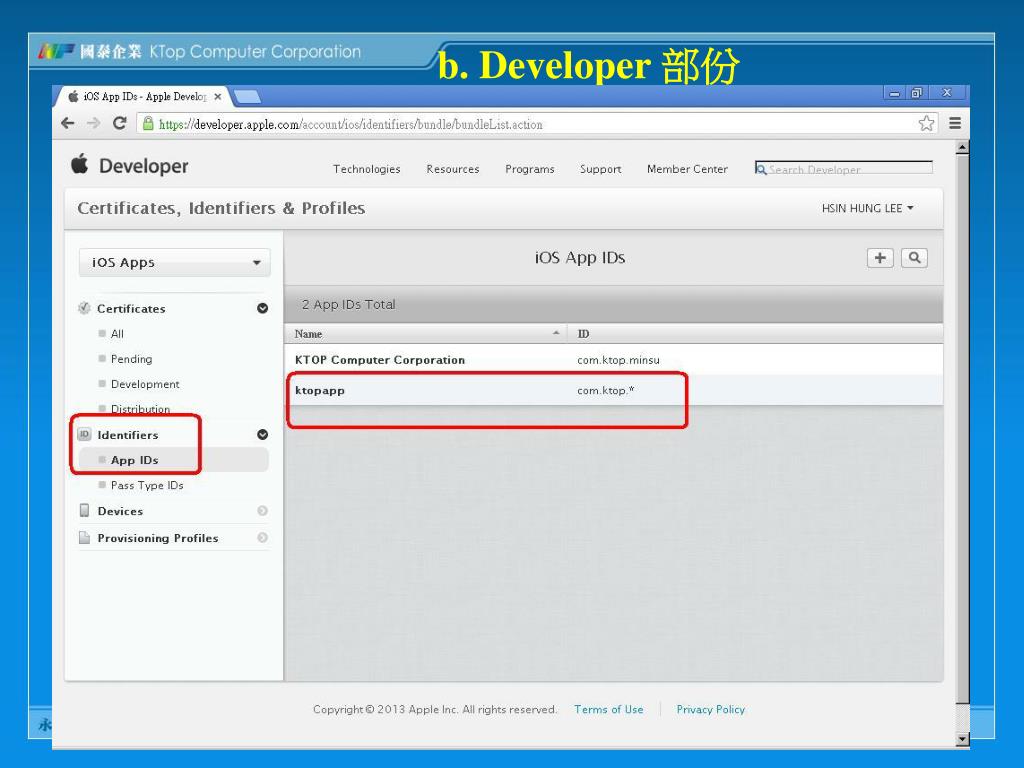
Task: Open a new browser tab
Action: point(247,97)
